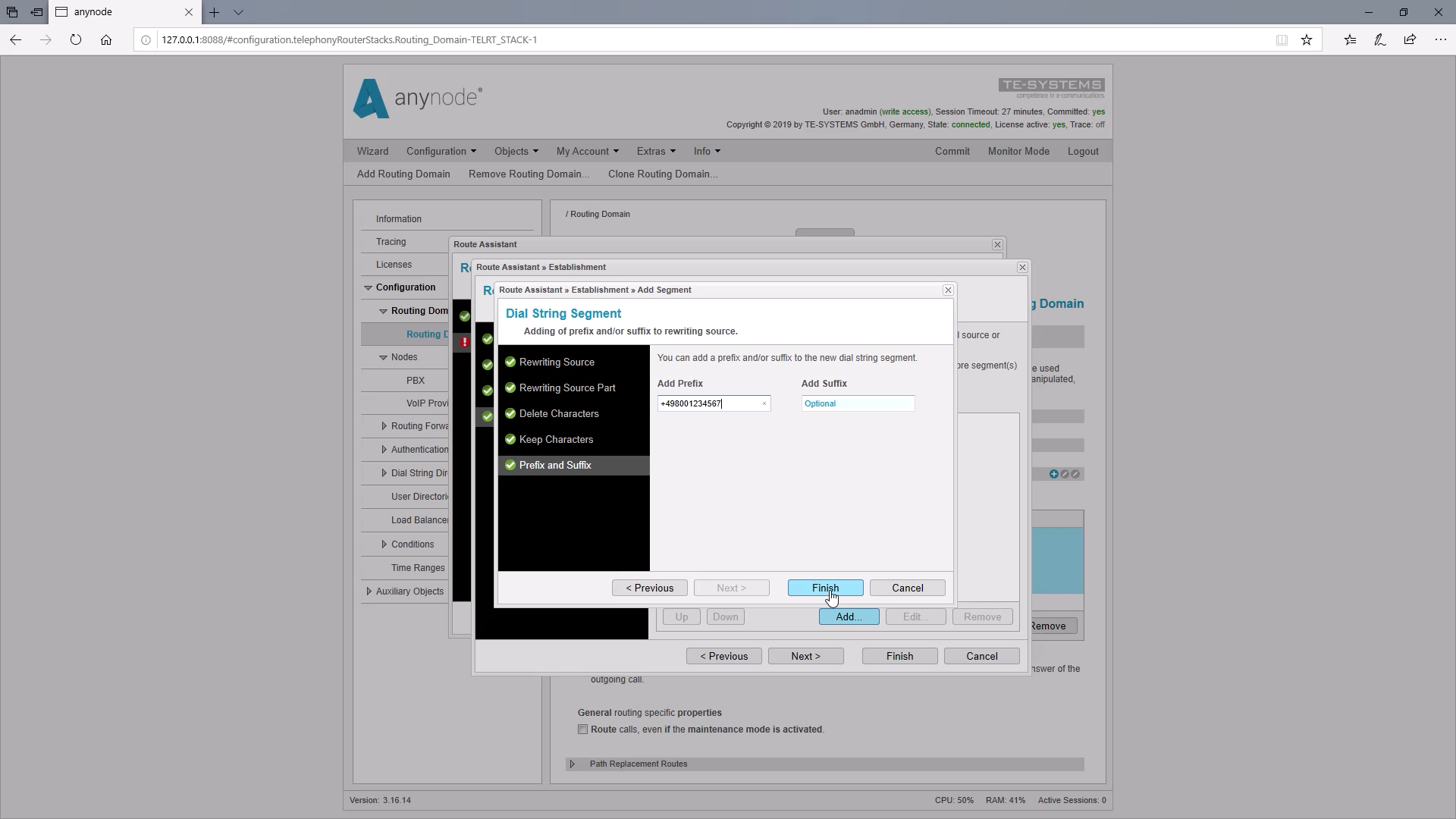Open the browser favorites hub
The width and height of the screenshot is (1456, 819).
(x=1350, y=40)
